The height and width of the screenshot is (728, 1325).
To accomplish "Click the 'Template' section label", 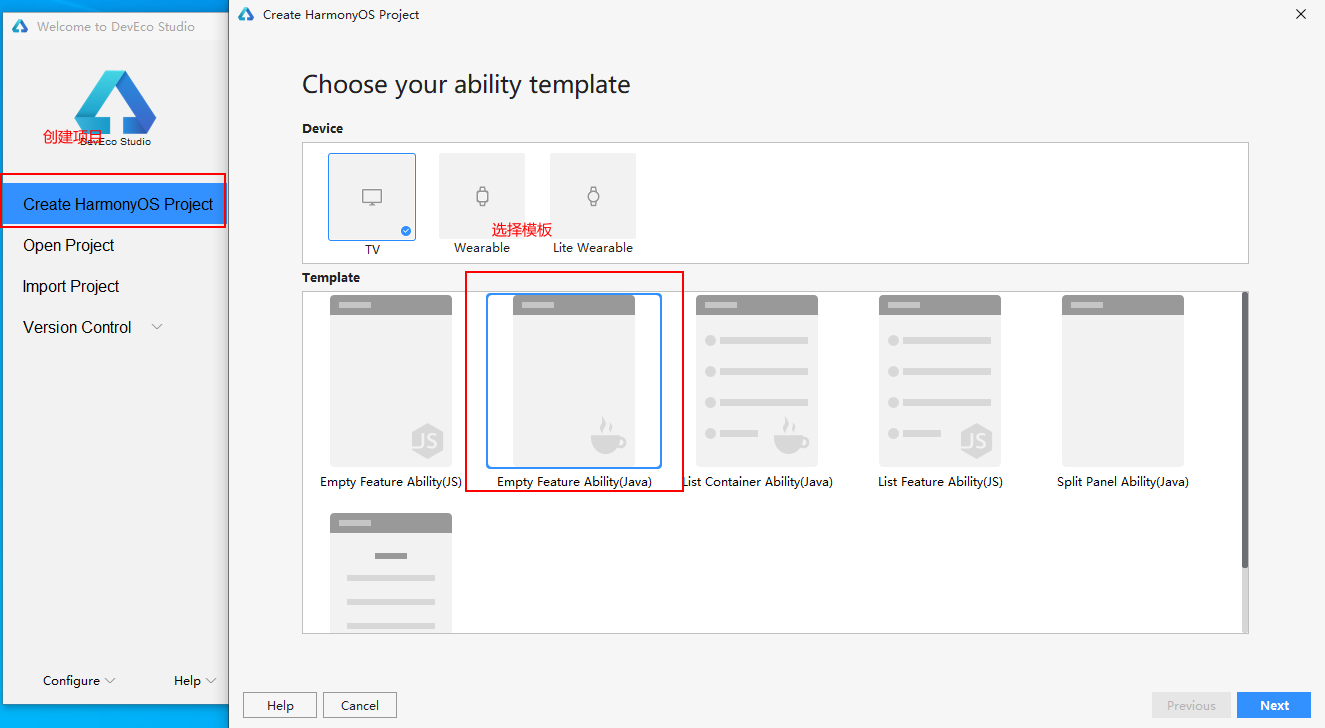I will tap(331, 277).
